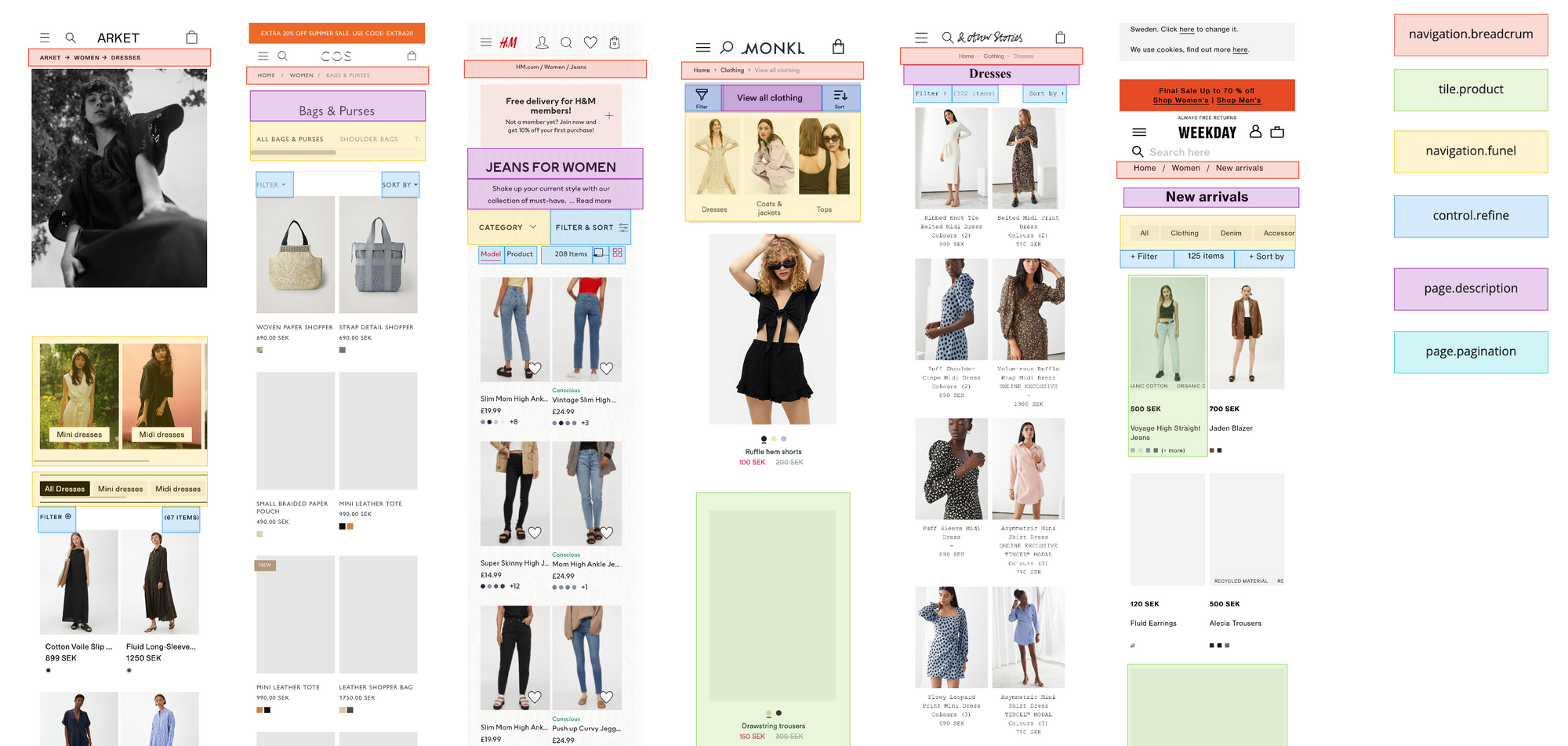Expand the H&M Category dropdown
1568x746 pixels.
click(508, 227)
